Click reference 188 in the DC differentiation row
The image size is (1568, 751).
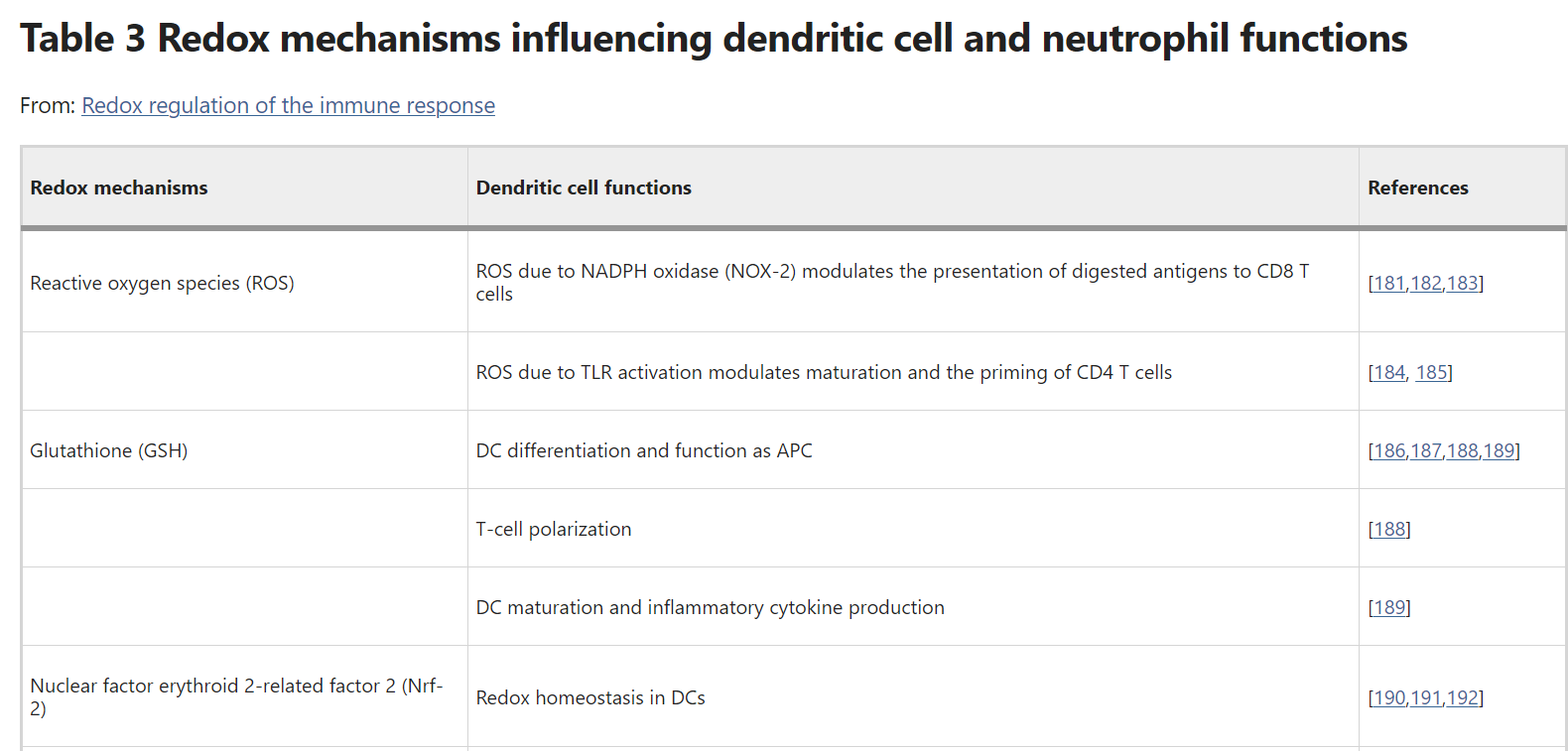[x=1463, y=451]
